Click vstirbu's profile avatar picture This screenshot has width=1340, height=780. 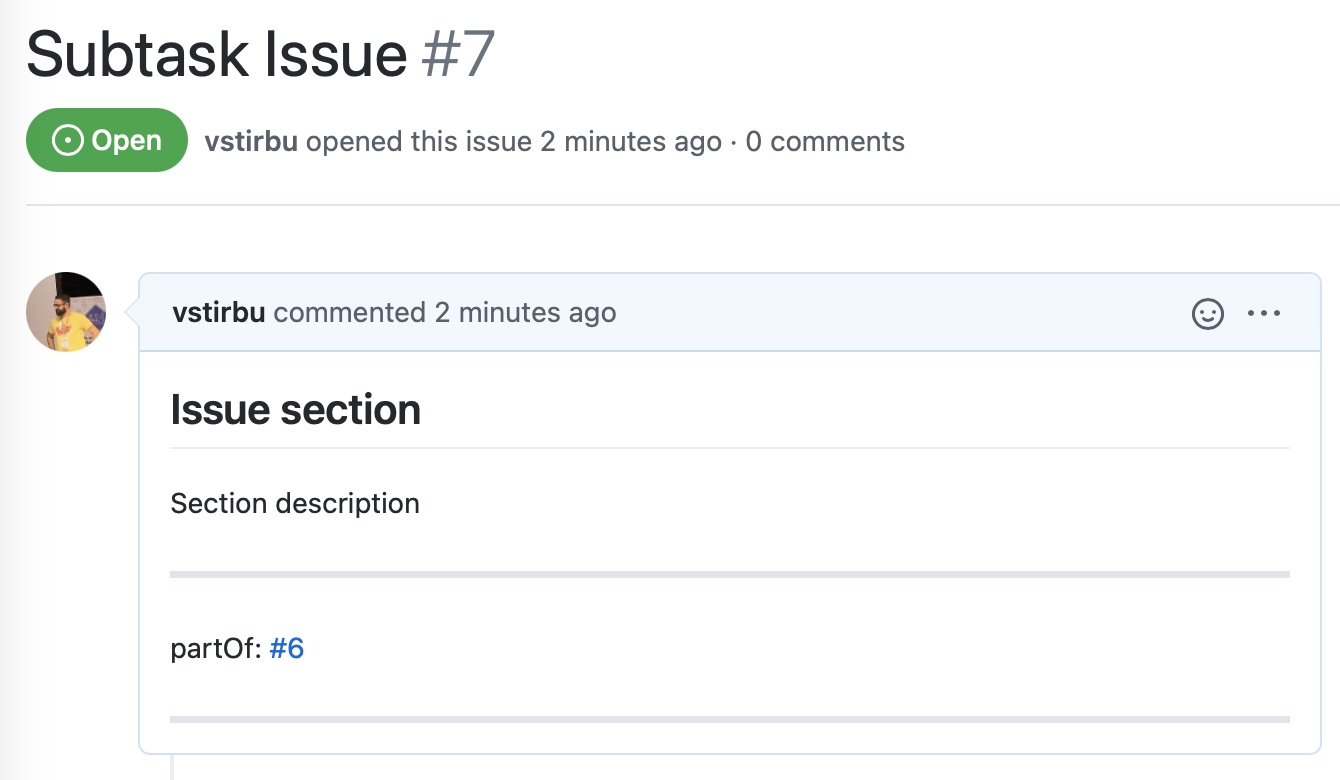coord(66,312)
